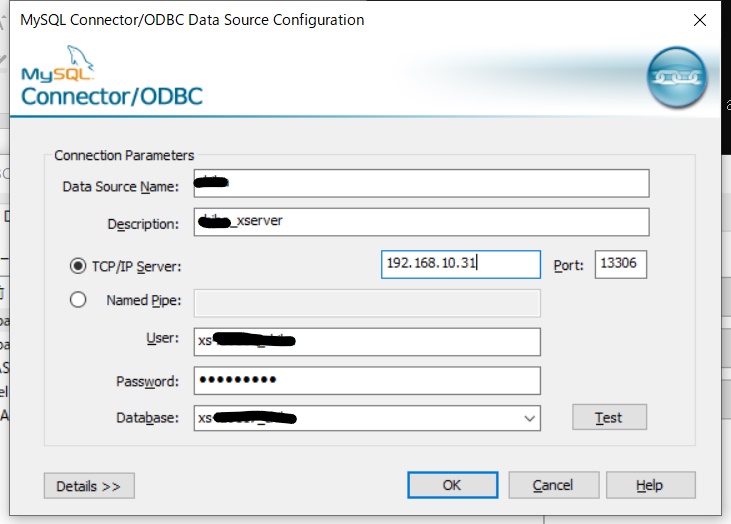Close the ODBC configuration dialog
Image resolution: width=731 pixels, height=524 pixels.
(699, 20)
